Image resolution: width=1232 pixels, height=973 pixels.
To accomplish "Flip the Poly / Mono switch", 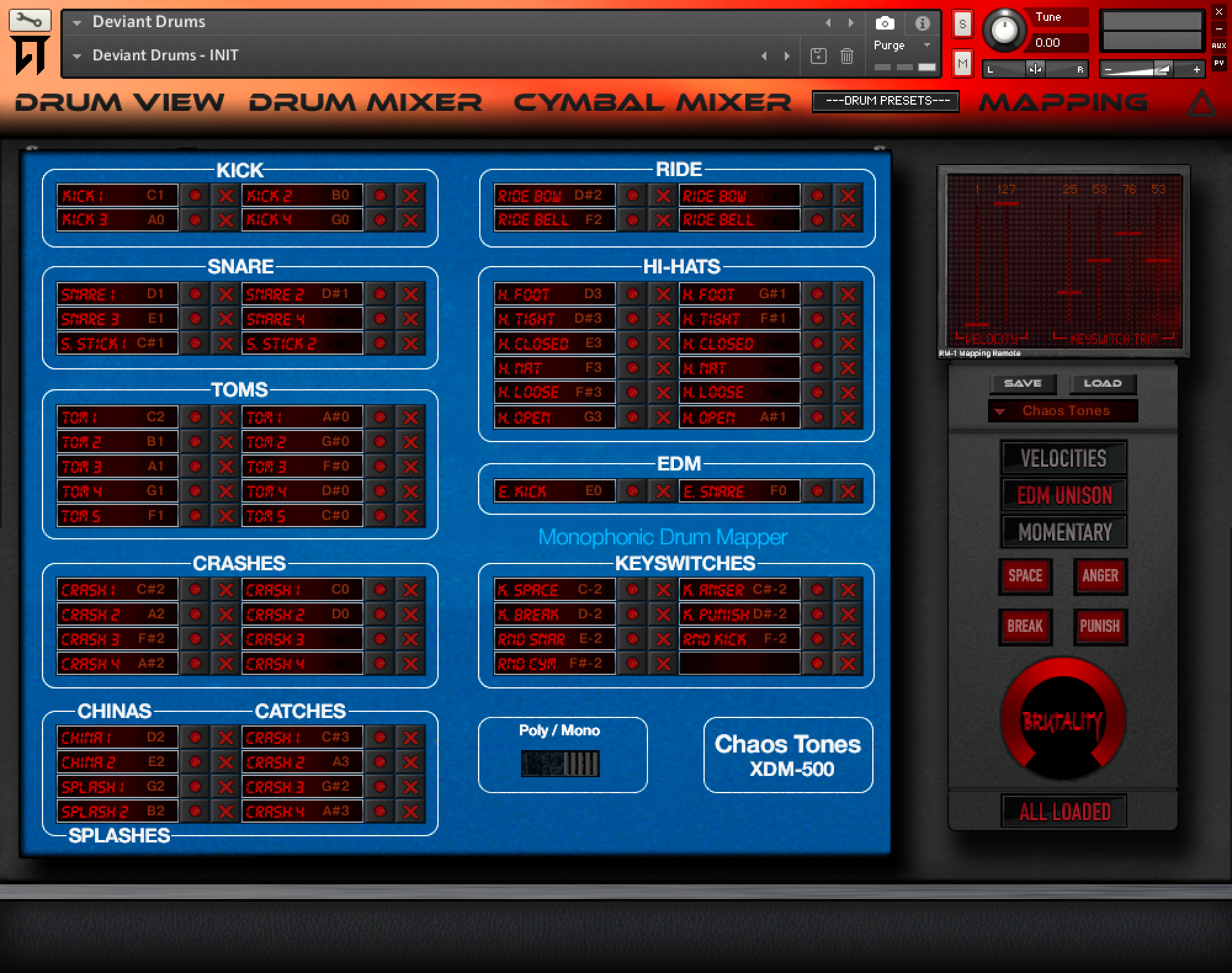I will [x=560, y=764].
